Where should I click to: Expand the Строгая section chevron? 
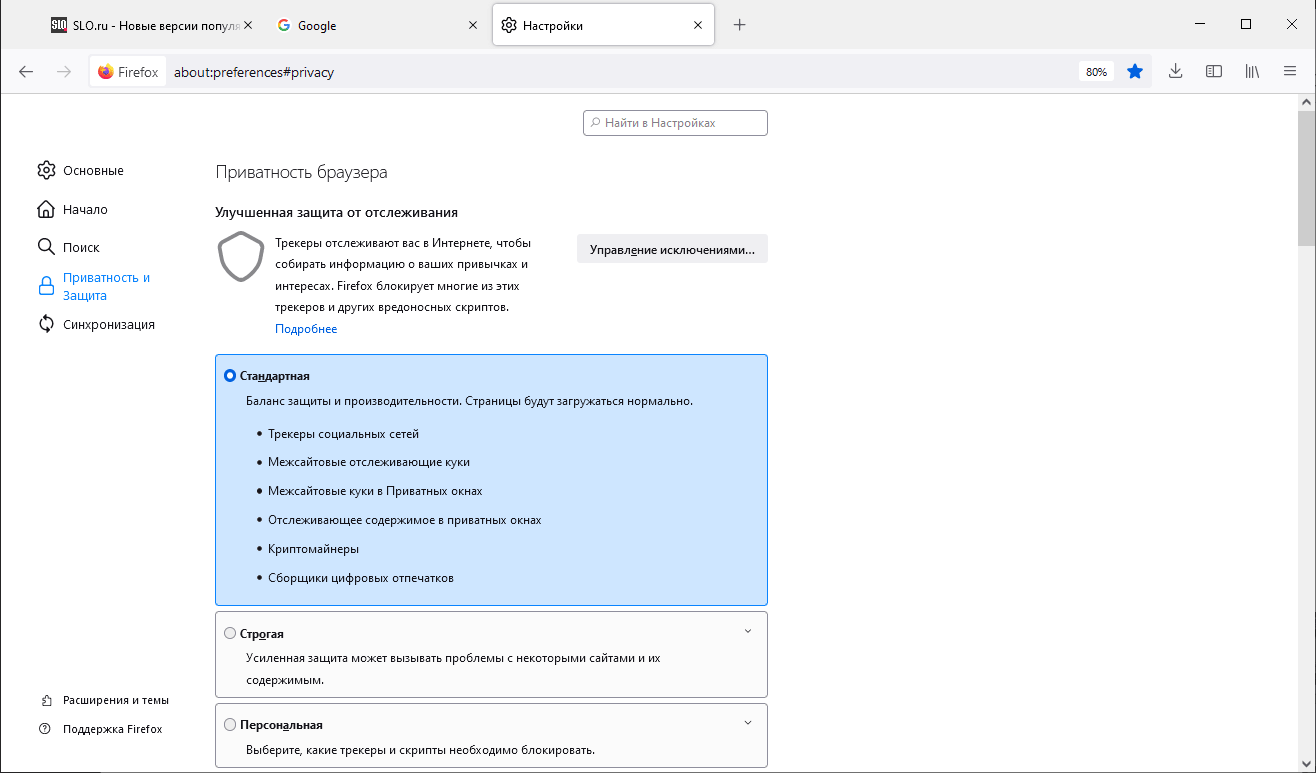pyautogui.click(x=748, y=631)
